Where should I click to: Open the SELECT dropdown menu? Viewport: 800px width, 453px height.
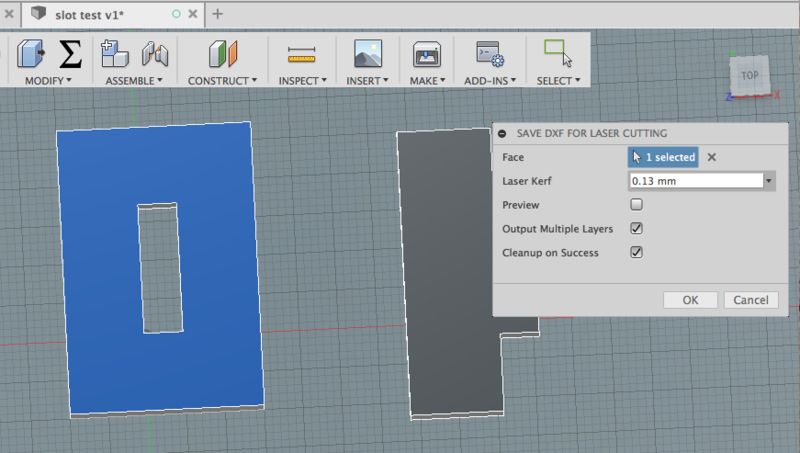pyautogui.click(x=558, y=81)
